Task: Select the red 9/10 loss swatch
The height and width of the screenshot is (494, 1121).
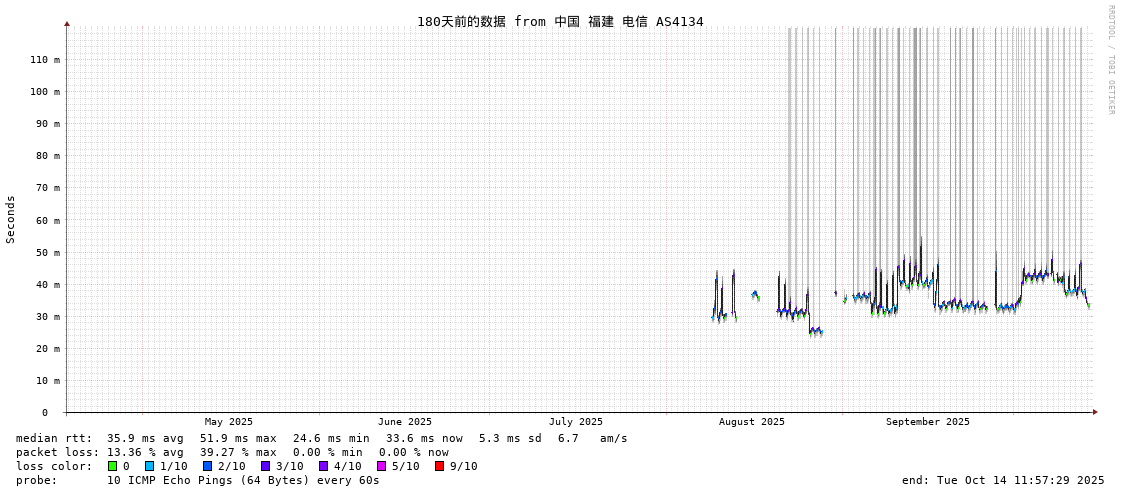Action: click(439, 466)
